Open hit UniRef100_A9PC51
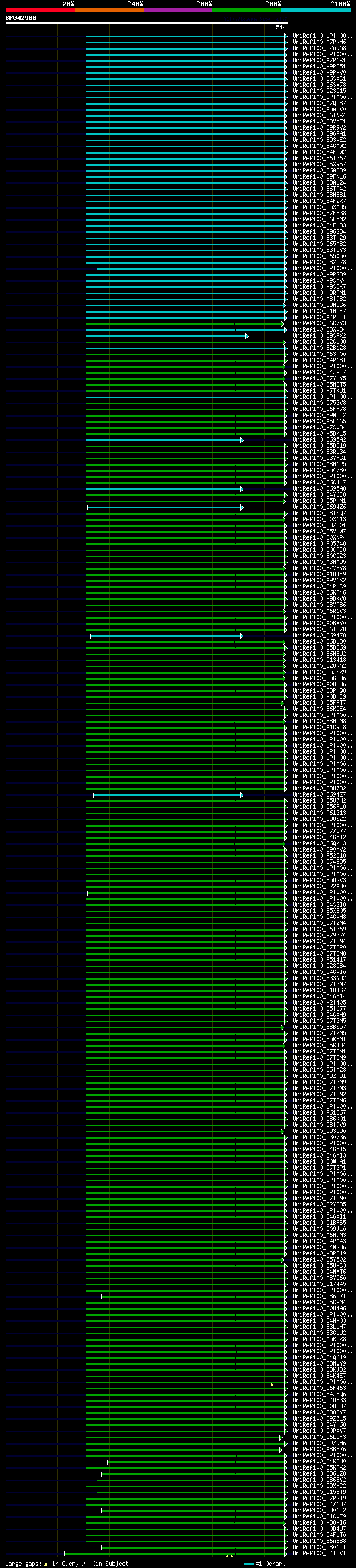 319,66
